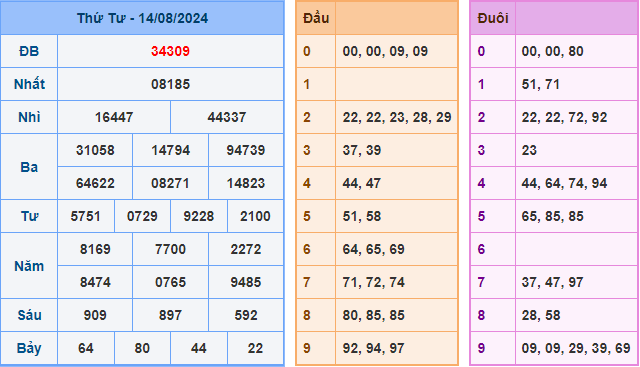Image resolution: width=640 pixels, height=367 pixels.
Task: Click Đuôi values 65, 85, 85
Action: [x=552, y=216]
